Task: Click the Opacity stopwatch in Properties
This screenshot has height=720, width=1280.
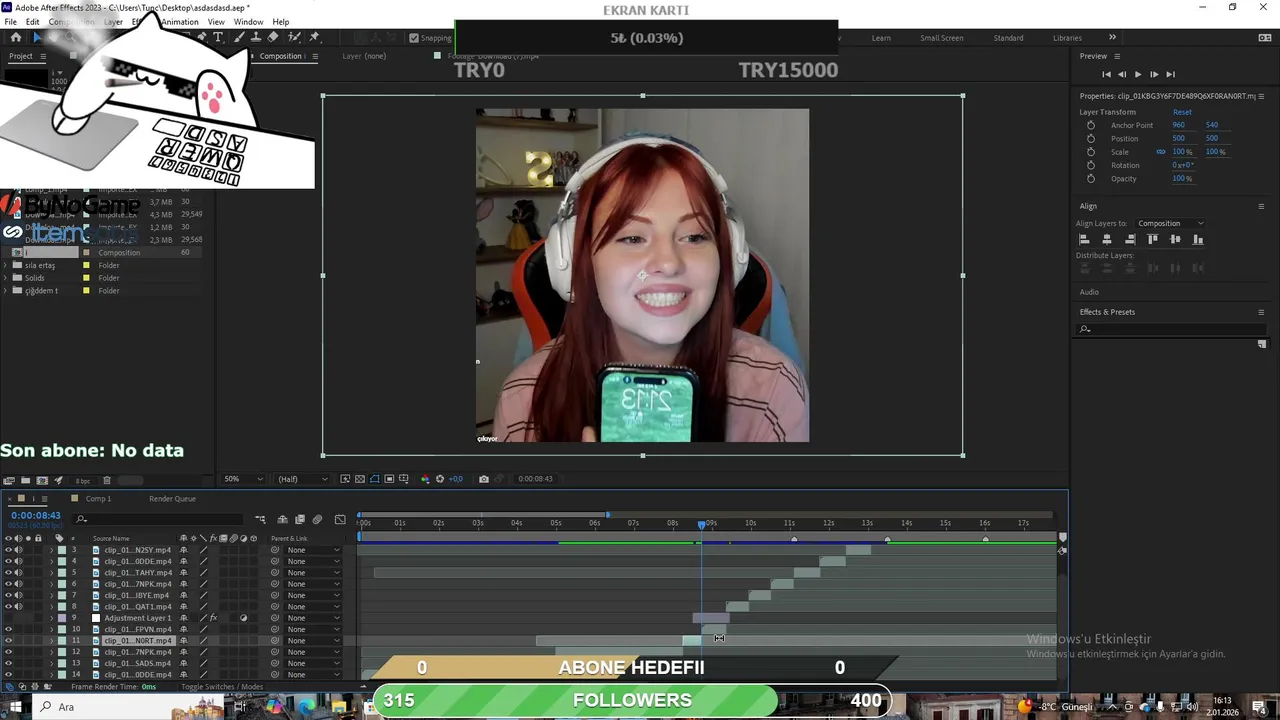Action: (1090, 178)
